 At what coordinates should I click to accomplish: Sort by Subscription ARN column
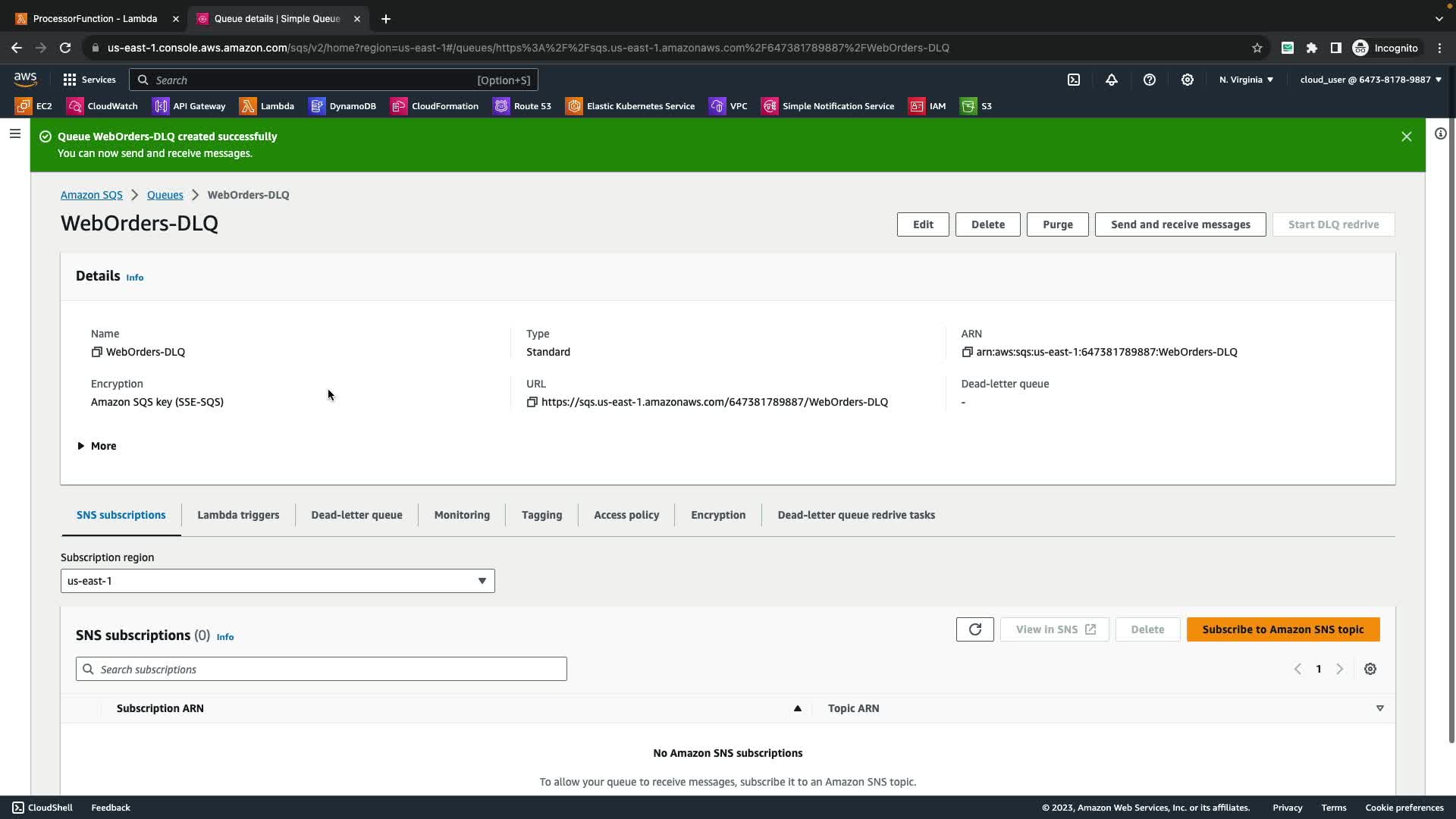tap(160, 708)
